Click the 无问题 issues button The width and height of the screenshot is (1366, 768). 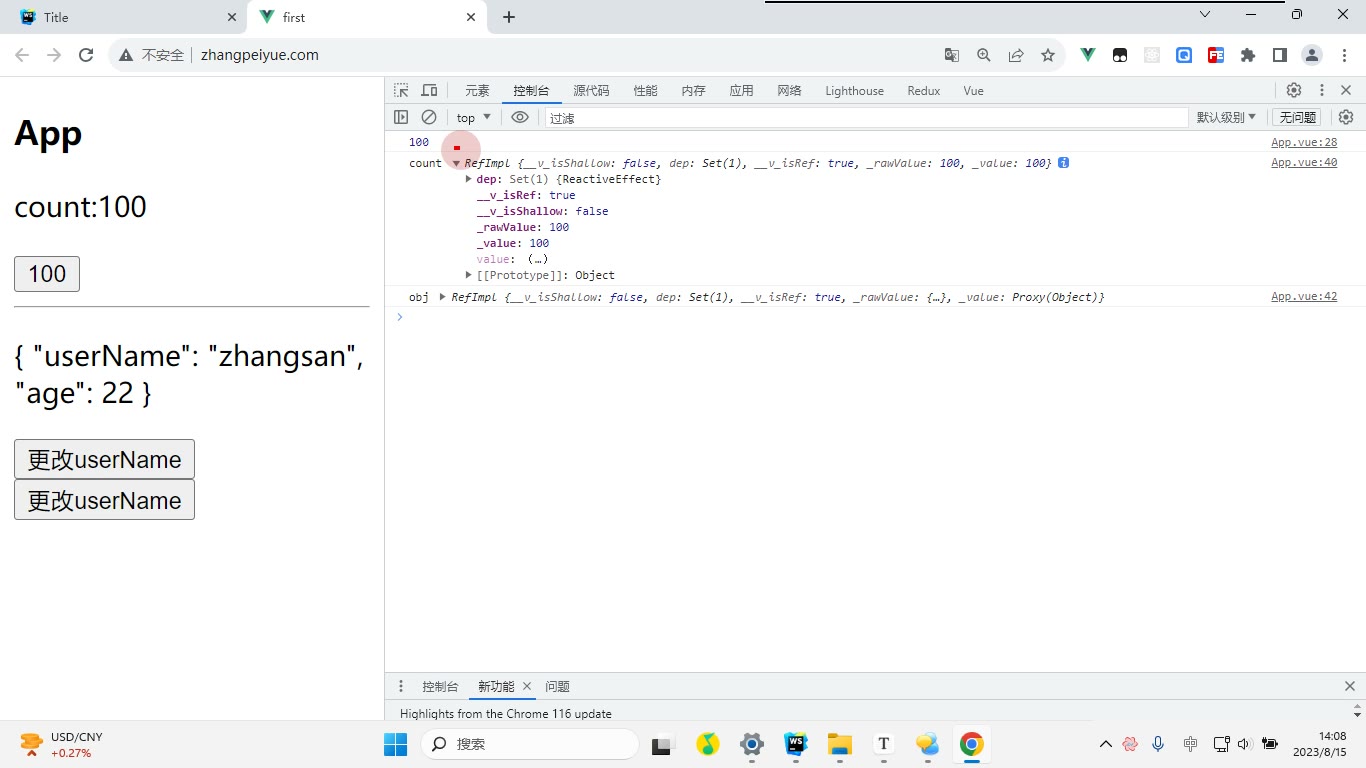[x=1296, y=117]
